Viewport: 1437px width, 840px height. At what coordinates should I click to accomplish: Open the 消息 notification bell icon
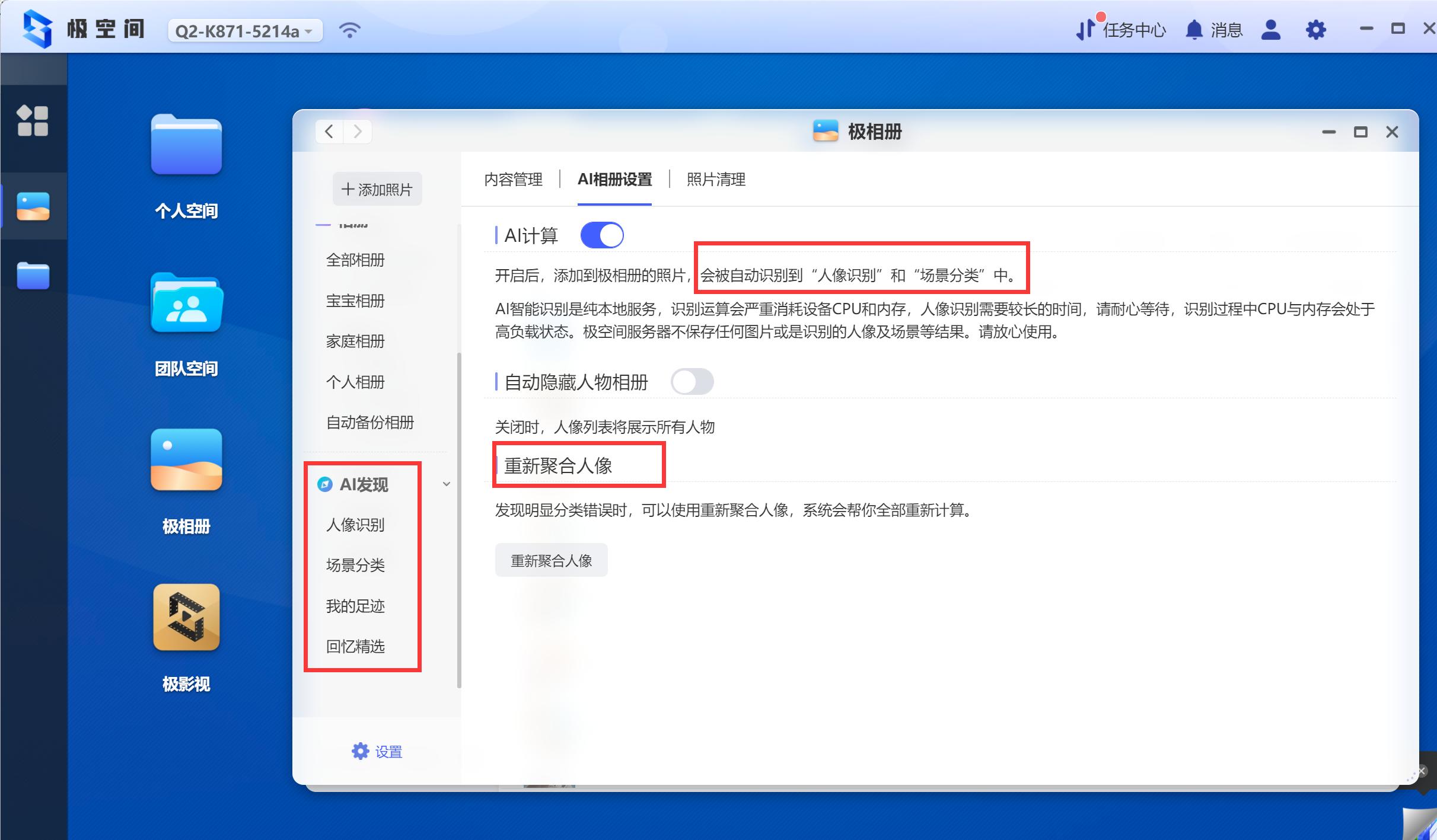(x=1194, y=30)
